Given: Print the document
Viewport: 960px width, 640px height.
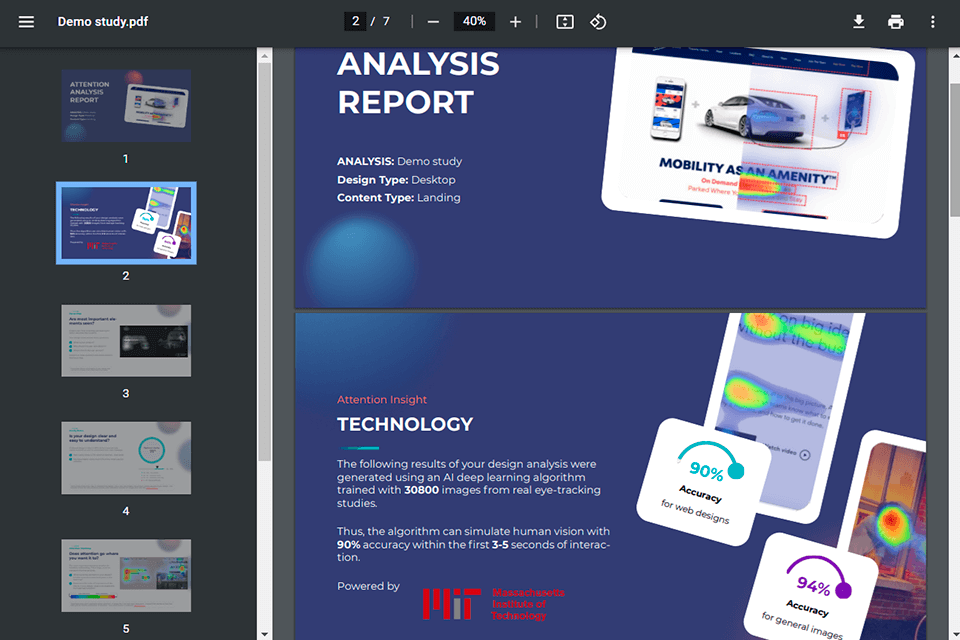Looking at the screenshot, I should pos(896,22).
